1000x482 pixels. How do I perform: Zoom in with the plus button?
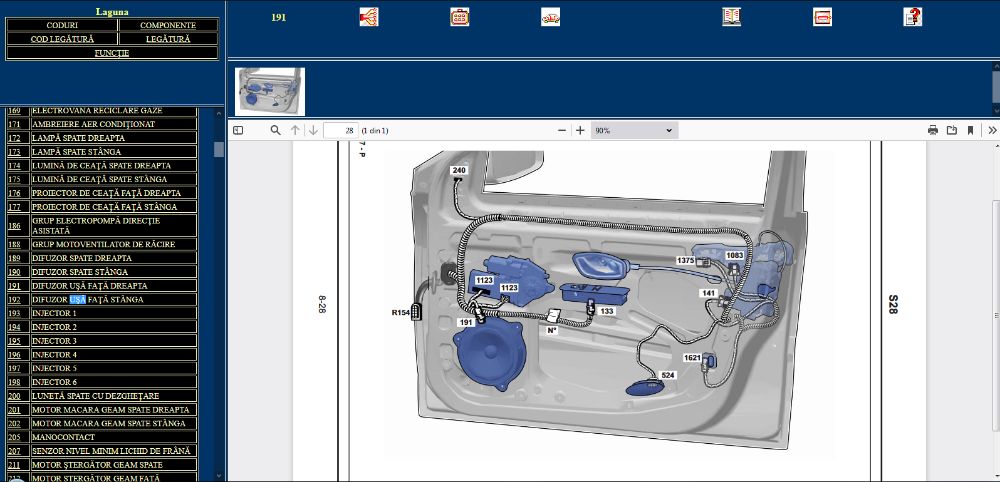(580, 130)
